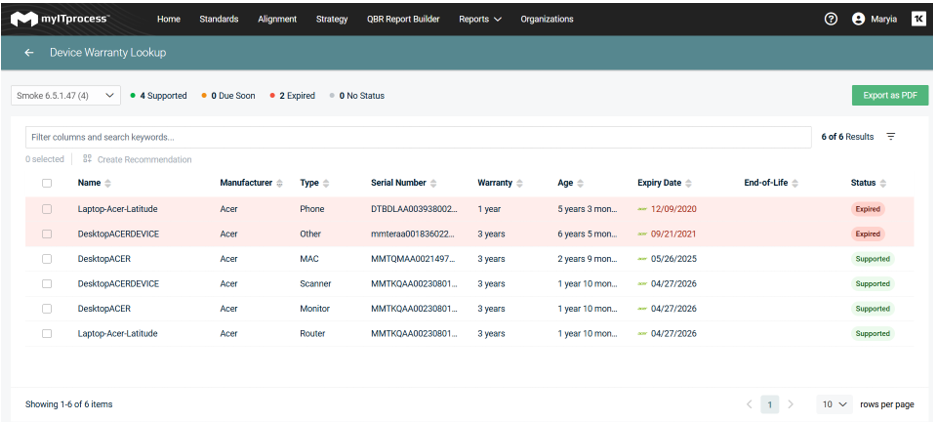The image size is (933, 432).
Task: Open the QBR Report Builder menu item
Action: [x=403, y=19]
